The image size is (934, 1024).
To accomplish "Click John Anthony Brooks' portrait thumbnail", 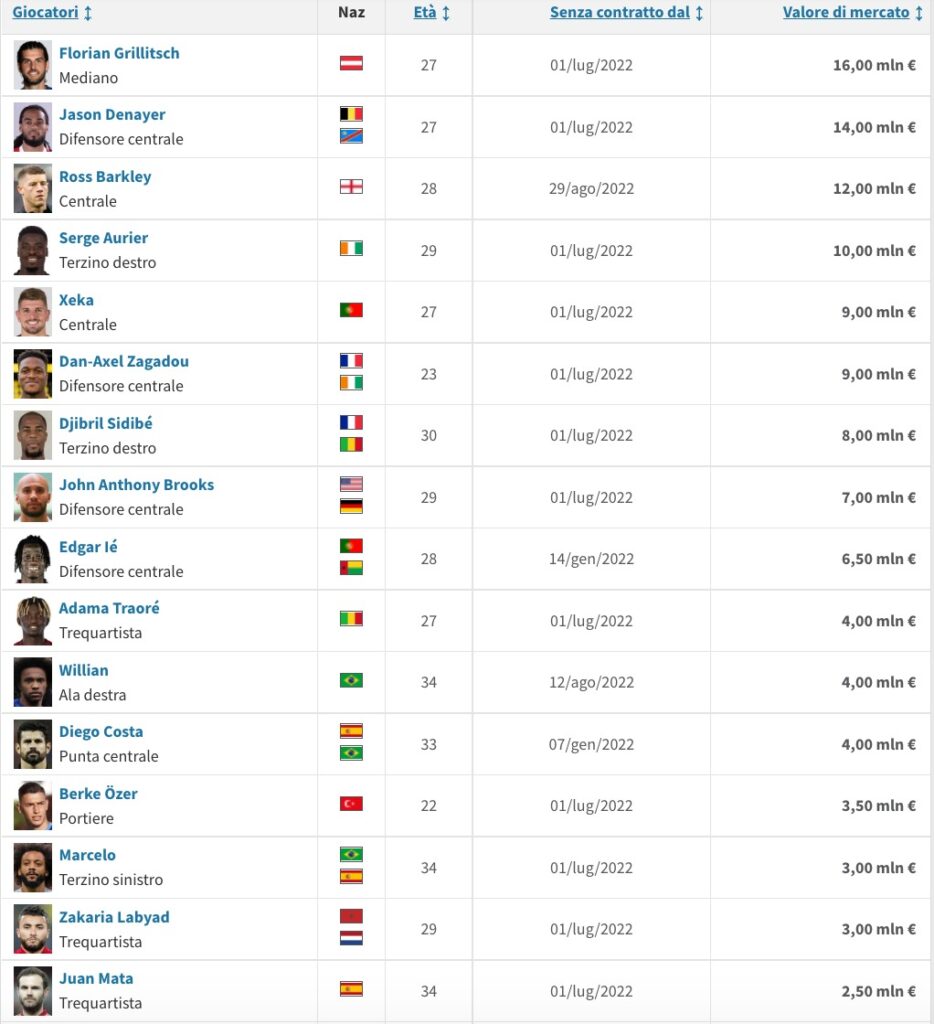I will click(32, 497).
